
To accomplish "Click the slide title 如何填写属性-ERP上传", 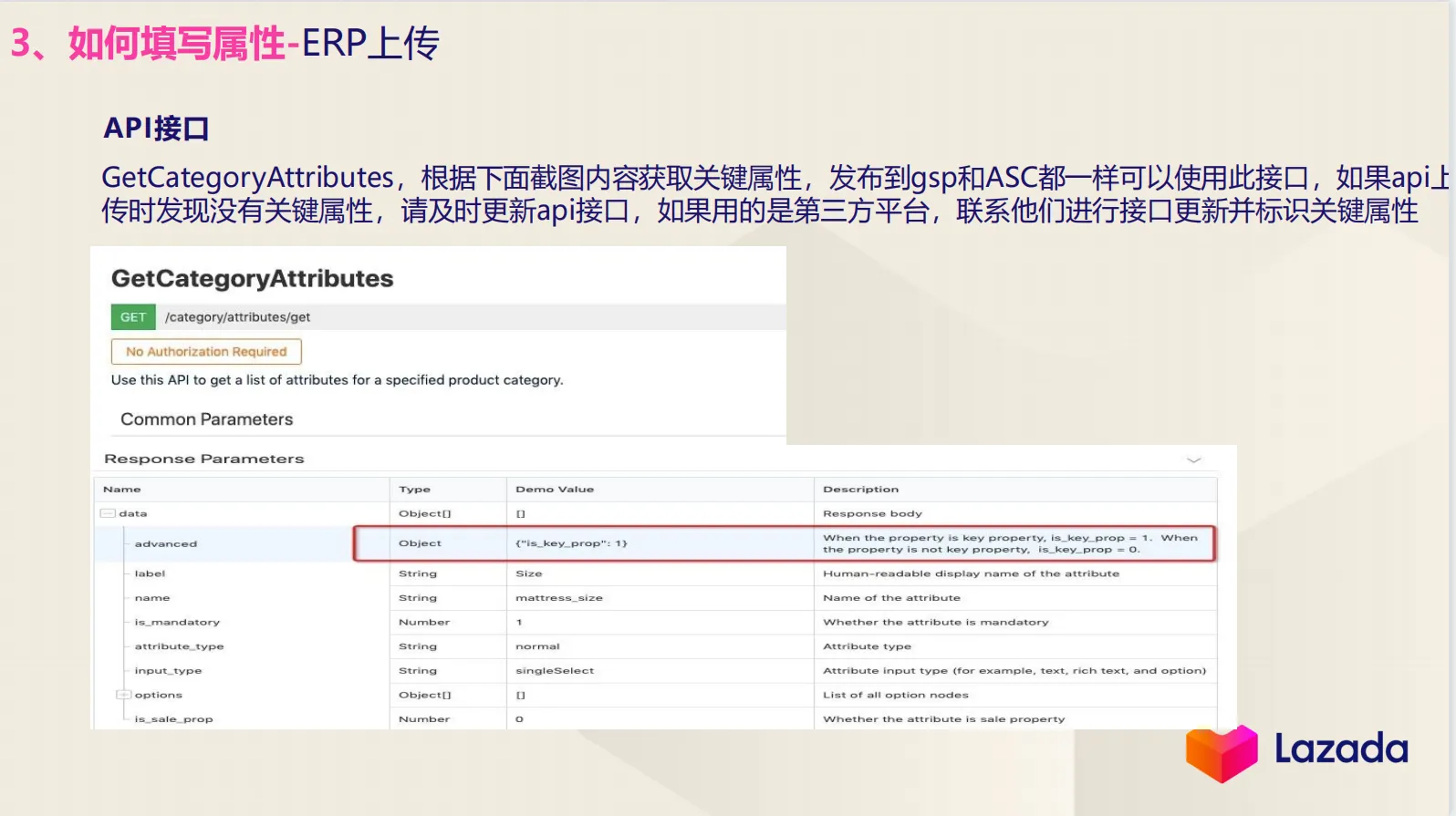I will point(254,43).
